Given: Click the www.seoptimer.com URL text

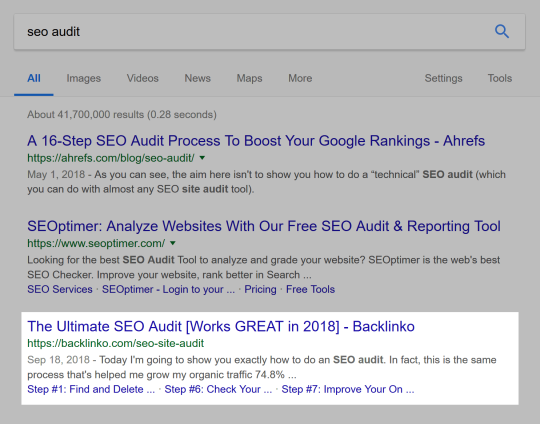Looking at the screenshot, I should (96, 243).
